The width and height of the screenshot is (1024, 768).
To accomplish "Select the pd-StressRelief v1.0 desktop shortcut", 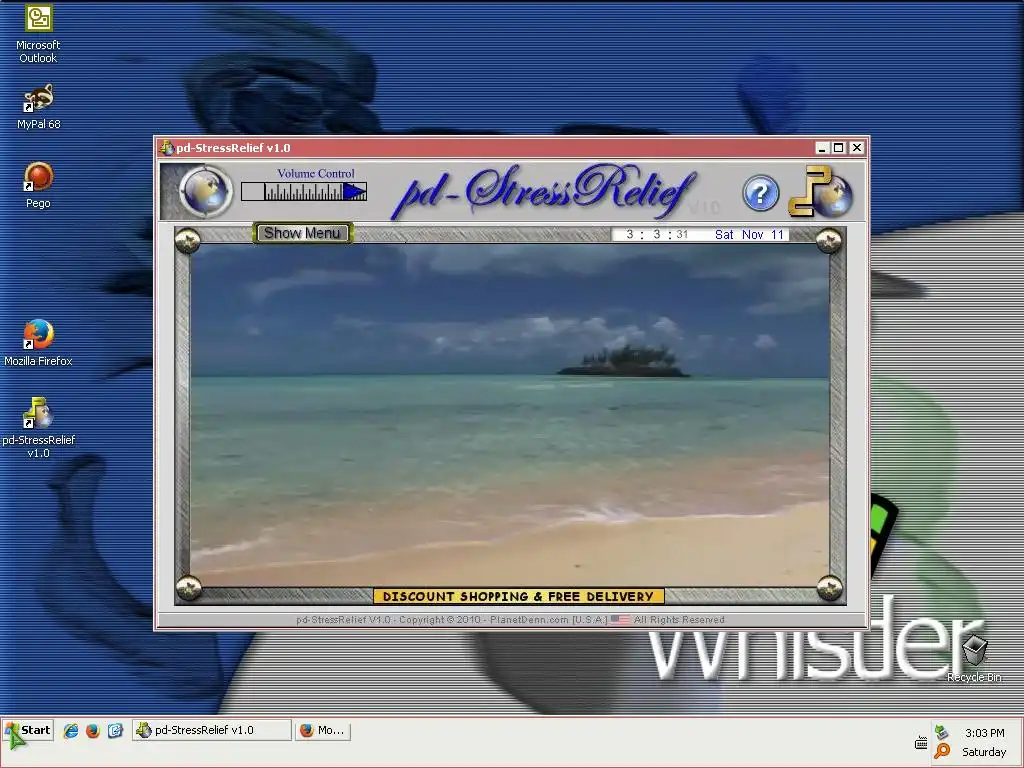I will [x=38, y=428].
